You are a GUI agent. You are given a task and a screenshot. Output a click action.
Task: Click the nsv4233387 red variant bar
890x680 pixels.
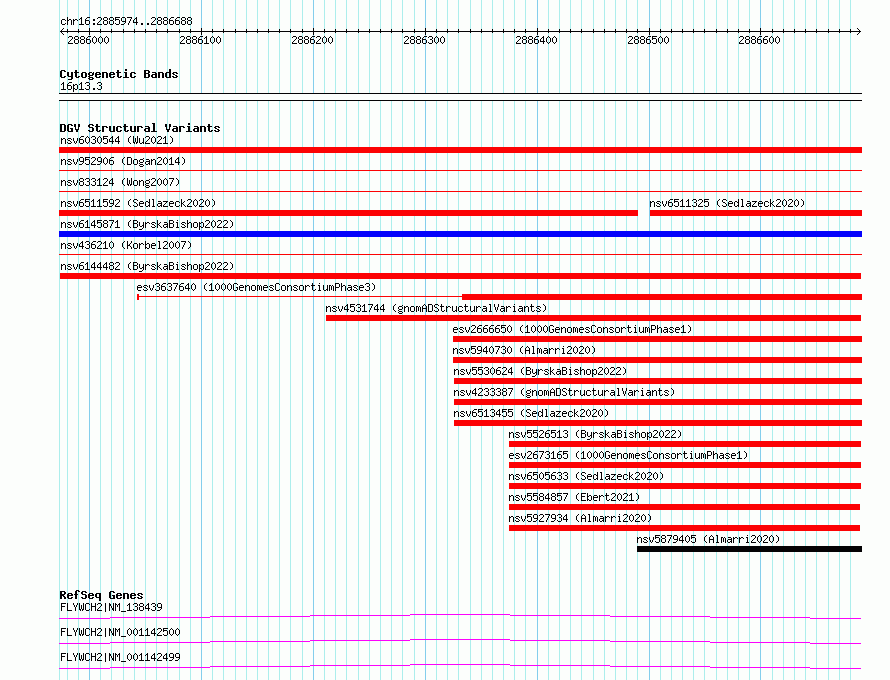coord(658,402)
